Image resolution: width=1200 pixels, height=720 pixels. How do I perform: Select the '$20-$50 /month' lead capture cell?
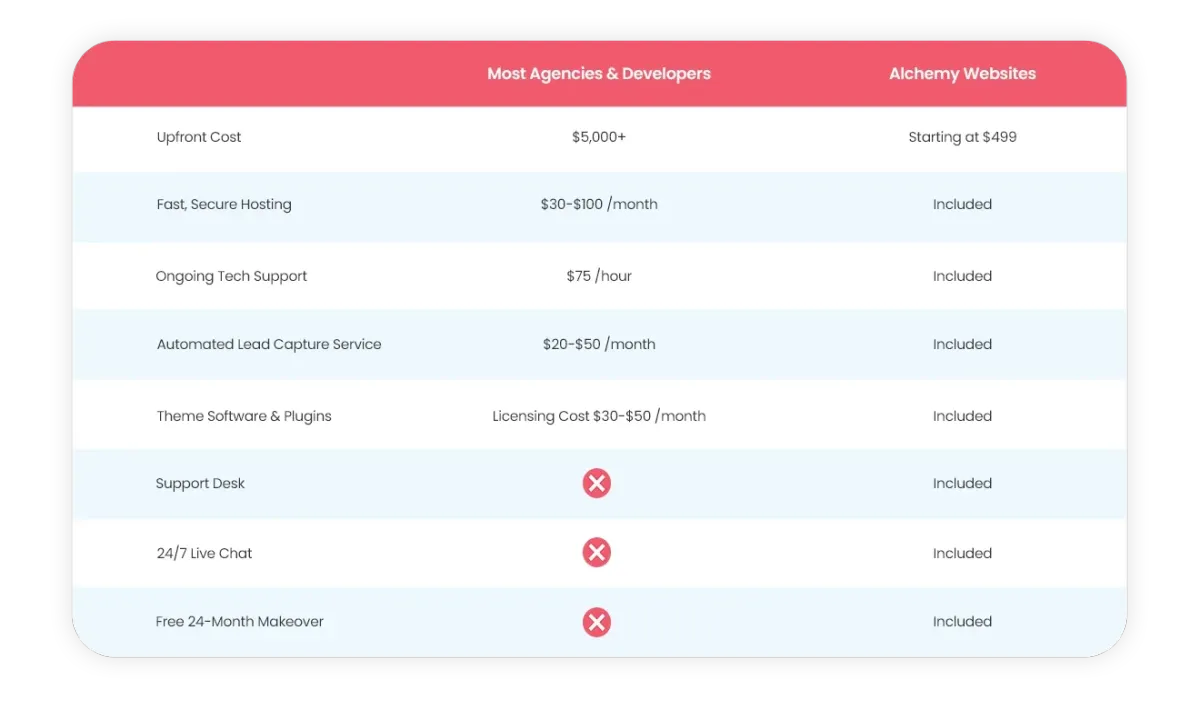point(599,344)
